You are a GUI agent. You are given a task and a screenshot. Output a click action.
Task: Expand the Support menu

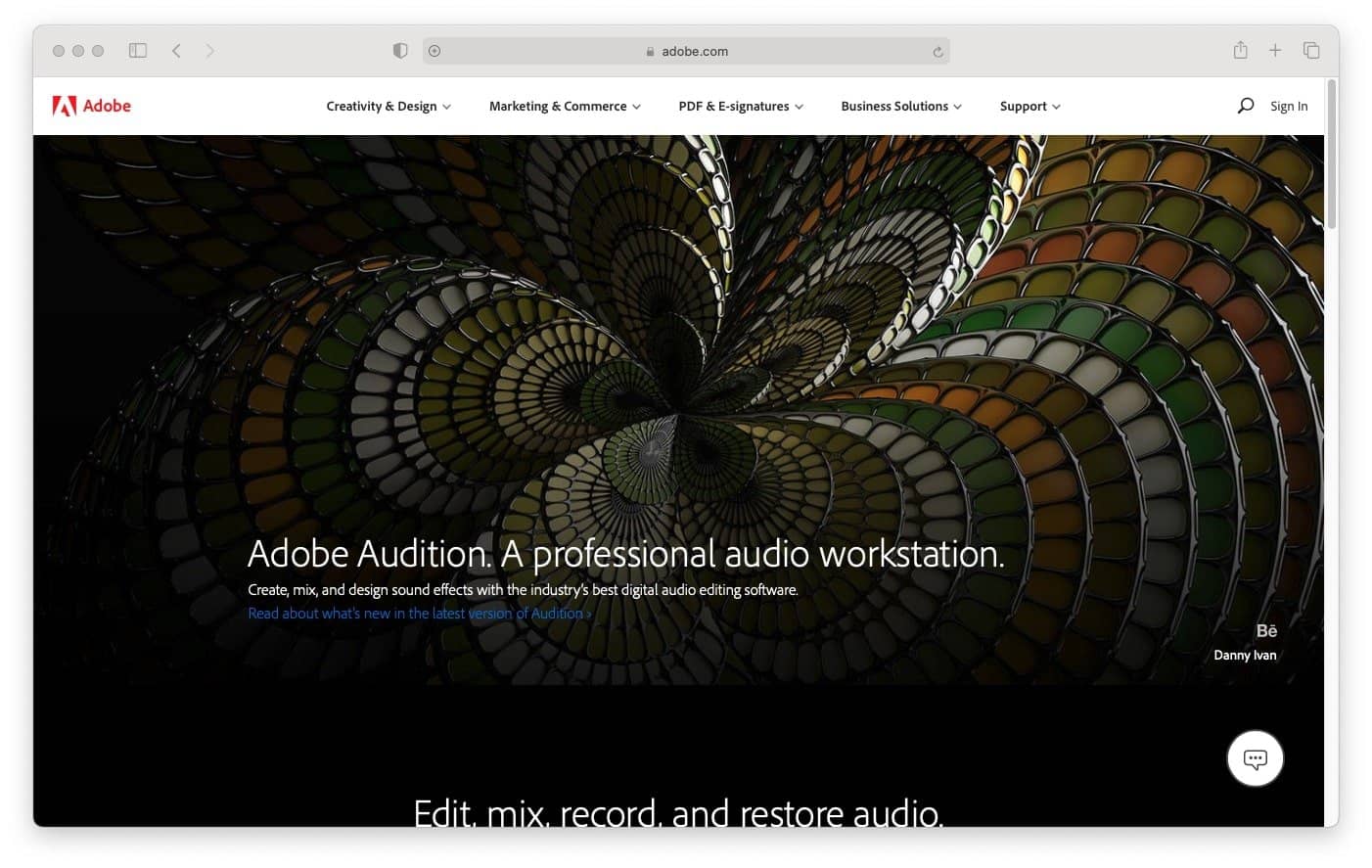(x=1030, y=106)
